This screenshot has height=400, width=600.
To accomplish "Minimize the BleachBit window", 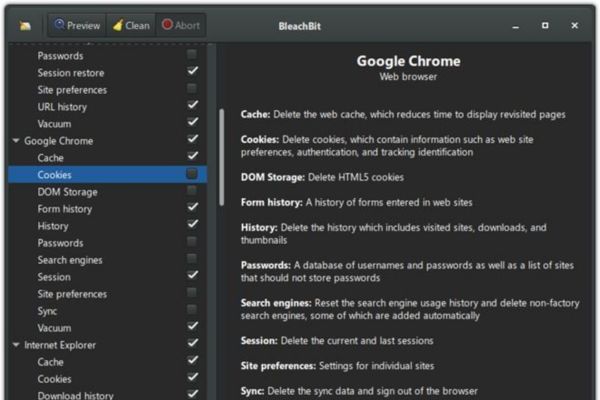I will tap(515, 26).
